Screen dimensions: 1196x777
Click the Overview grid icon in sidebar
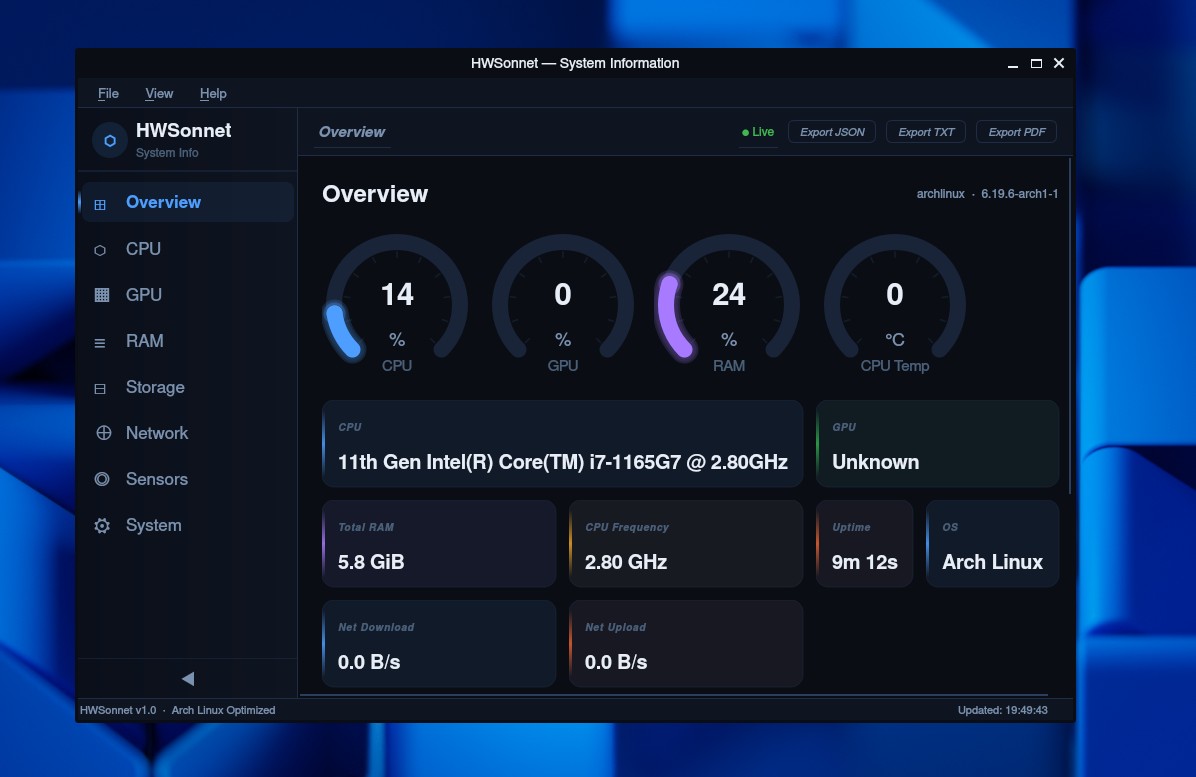pos(100,204)
